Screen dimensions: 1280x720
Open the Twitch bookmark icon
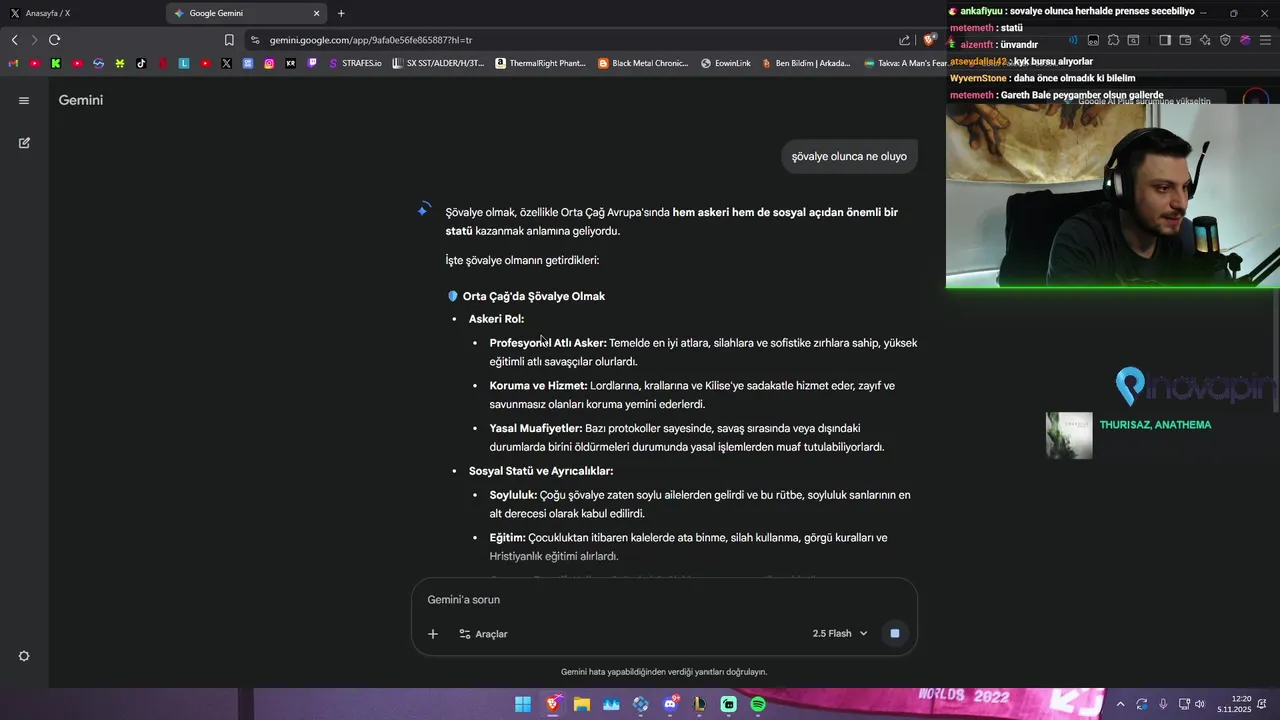point(312,63)
